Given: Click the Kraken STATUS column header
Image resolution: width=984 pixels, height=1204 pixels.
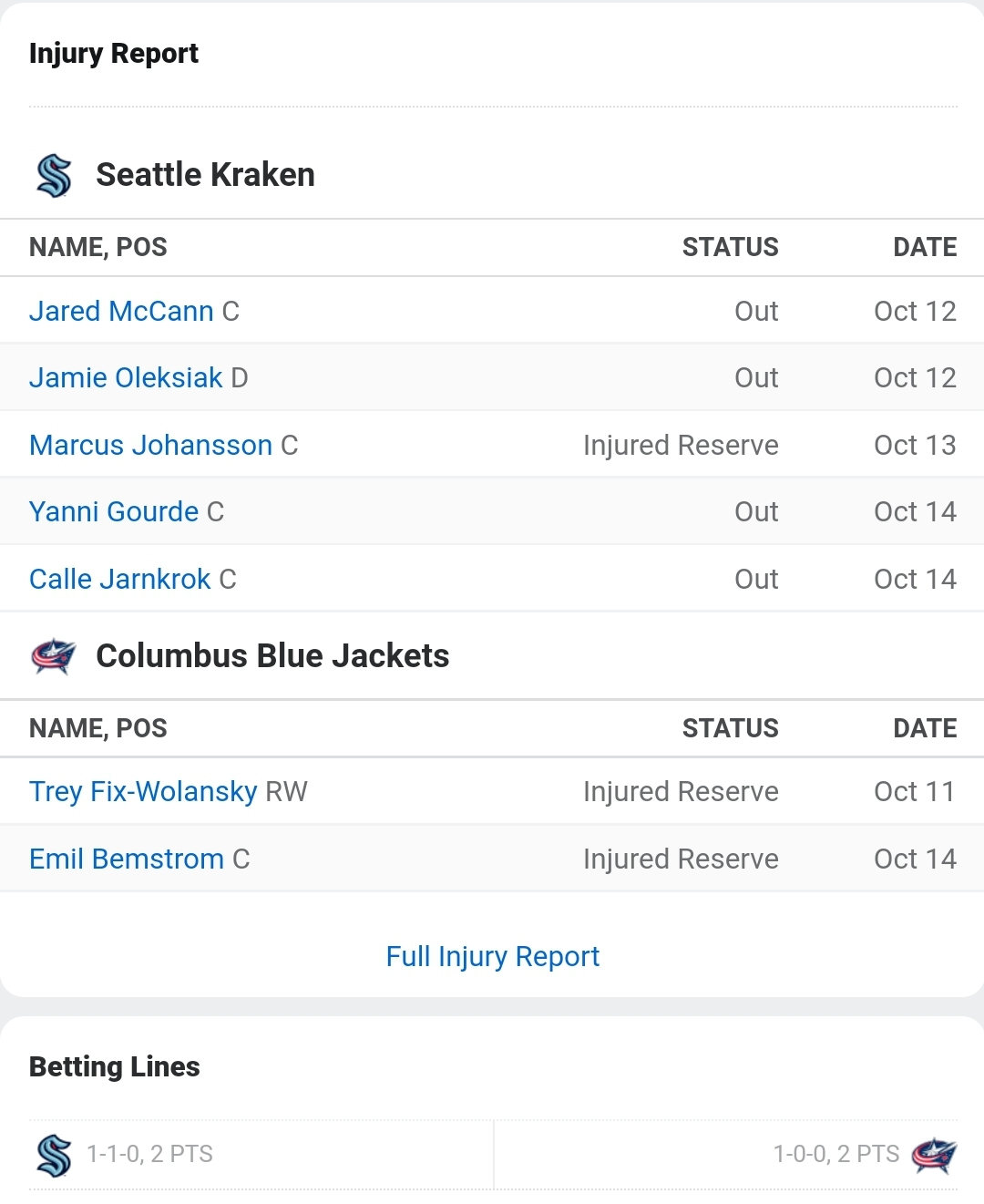Looking at the screenshot, I should point(730,247).
